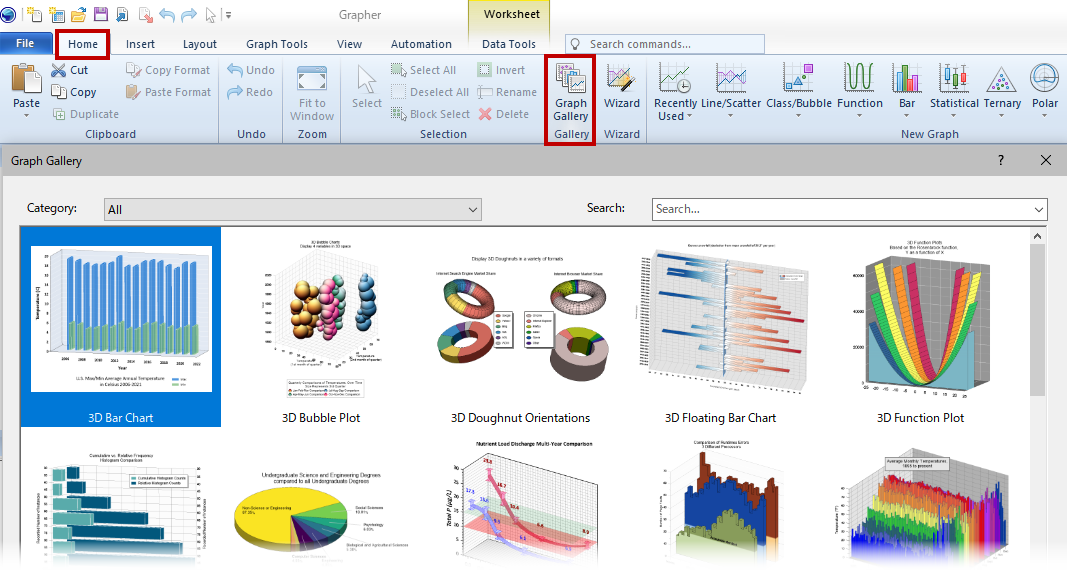Click the Grapher application globe icon
This screenshot has width=1067, height=577.
coord(9,14)
